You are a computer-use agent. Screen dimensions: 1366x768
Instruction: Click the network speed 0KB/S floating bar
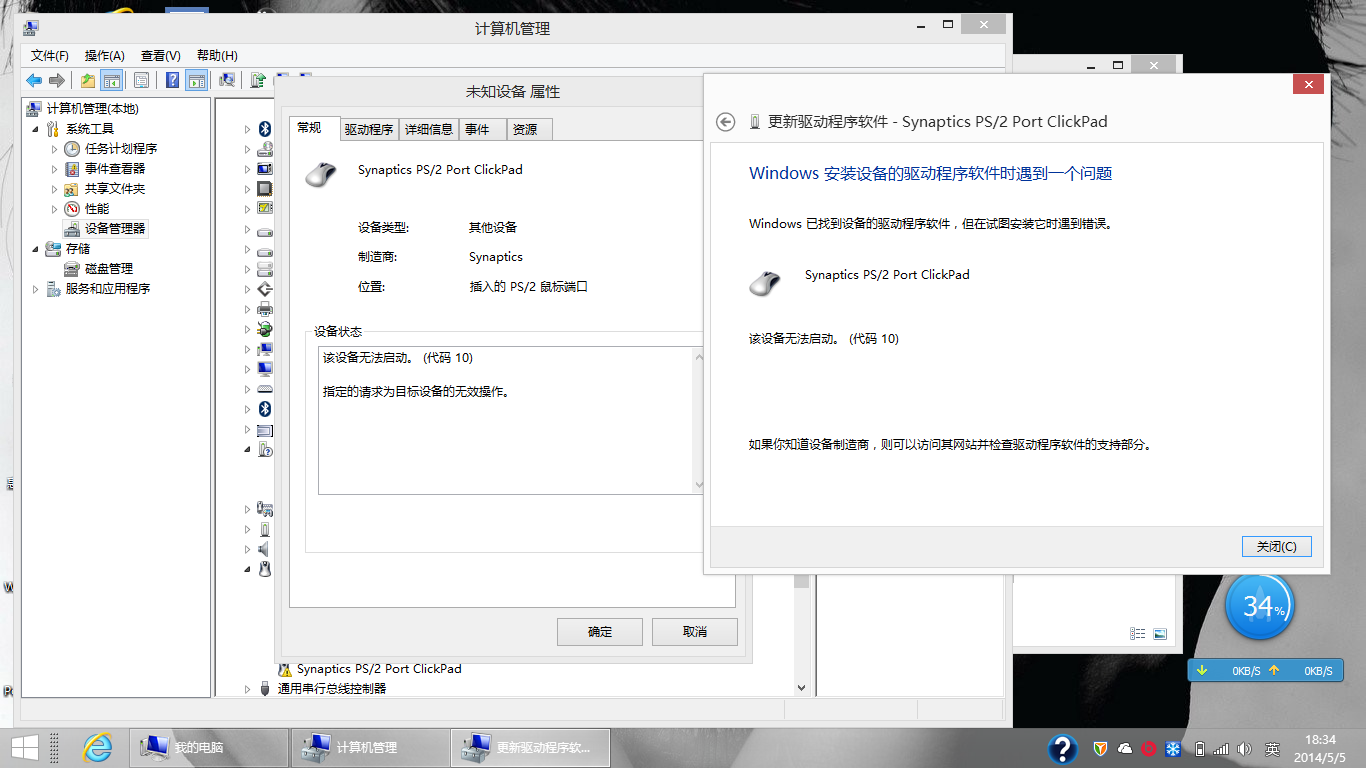(1266, 671)
